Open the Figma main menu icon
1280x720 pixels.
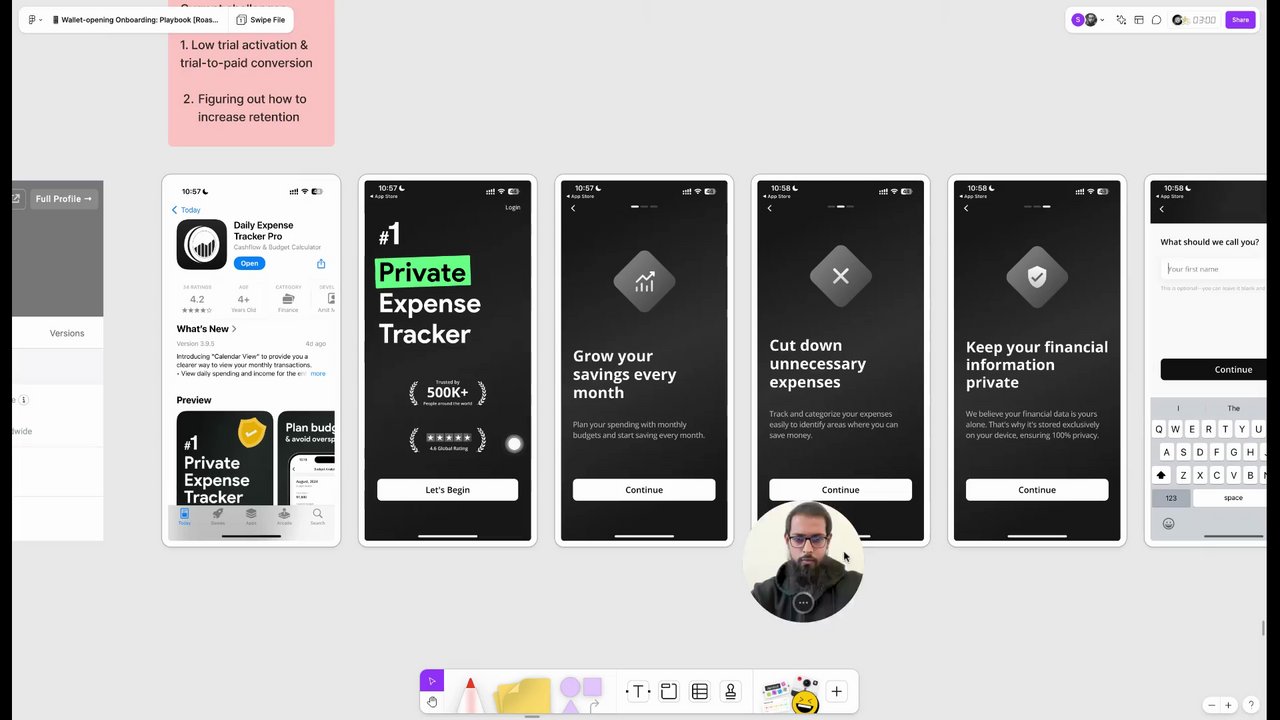tap(33, 19)
